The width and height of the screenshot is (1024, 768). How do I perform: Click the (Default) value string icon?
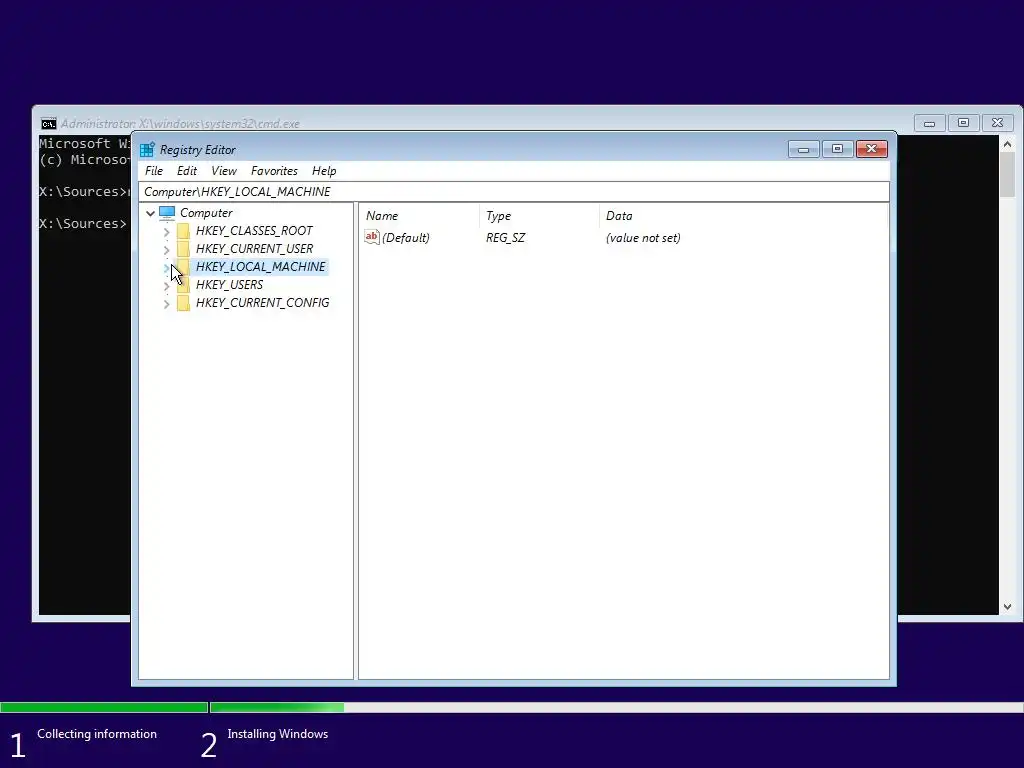pyautogui.click(x=372, y=237)
